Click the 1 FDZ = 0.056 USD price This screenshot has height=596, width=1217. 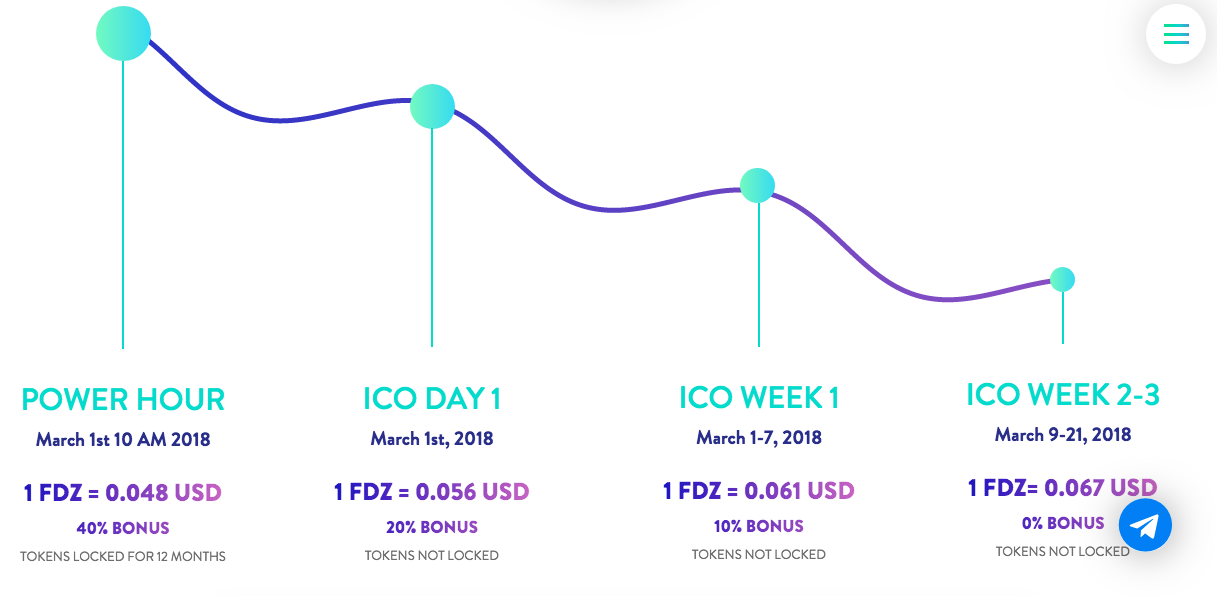coord(432,492)
